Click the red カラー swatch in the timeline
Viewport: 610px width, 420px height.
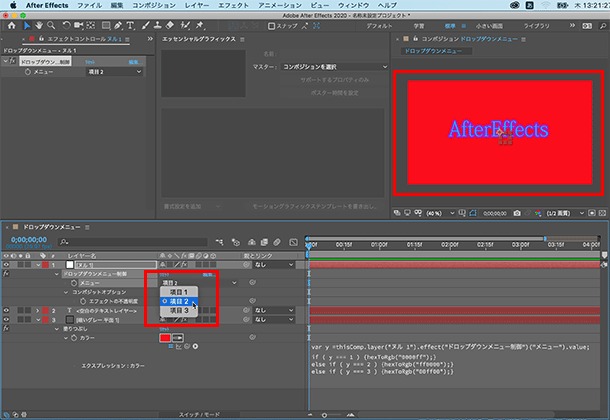coord(165,338)
